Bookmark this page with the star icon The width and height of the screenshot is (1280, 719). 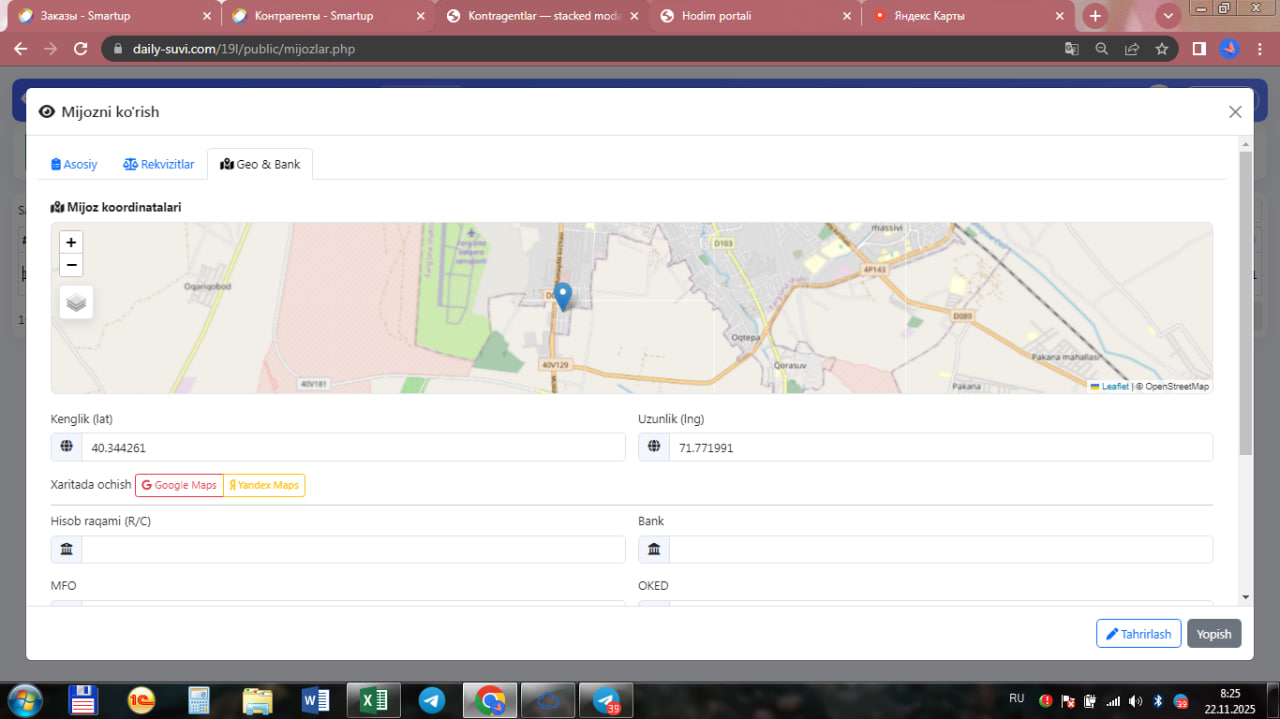(1161, 49)
